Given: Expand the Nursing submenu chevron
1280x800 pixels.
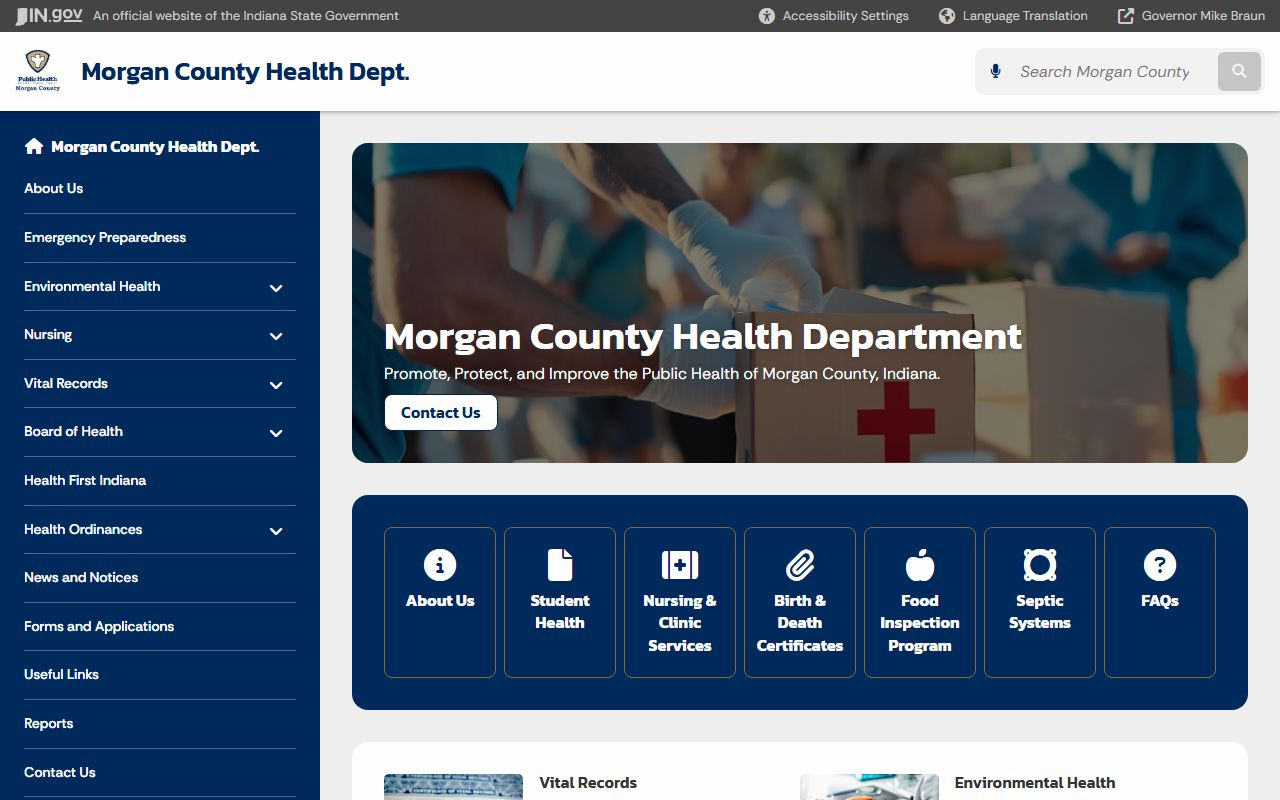Looking at the screenshot, I should click(276, 336).
